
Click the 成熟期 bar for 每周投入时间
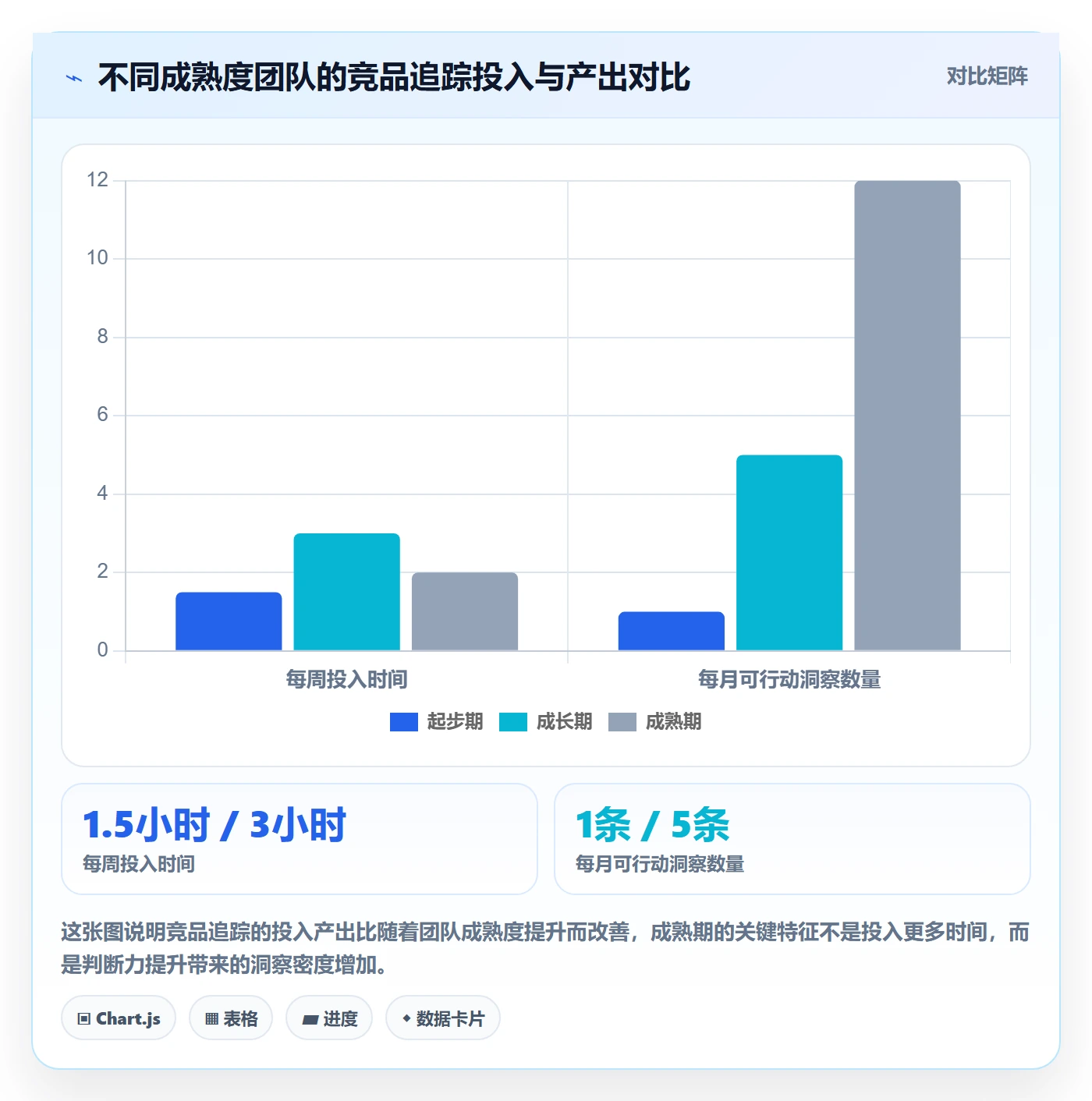465,611
